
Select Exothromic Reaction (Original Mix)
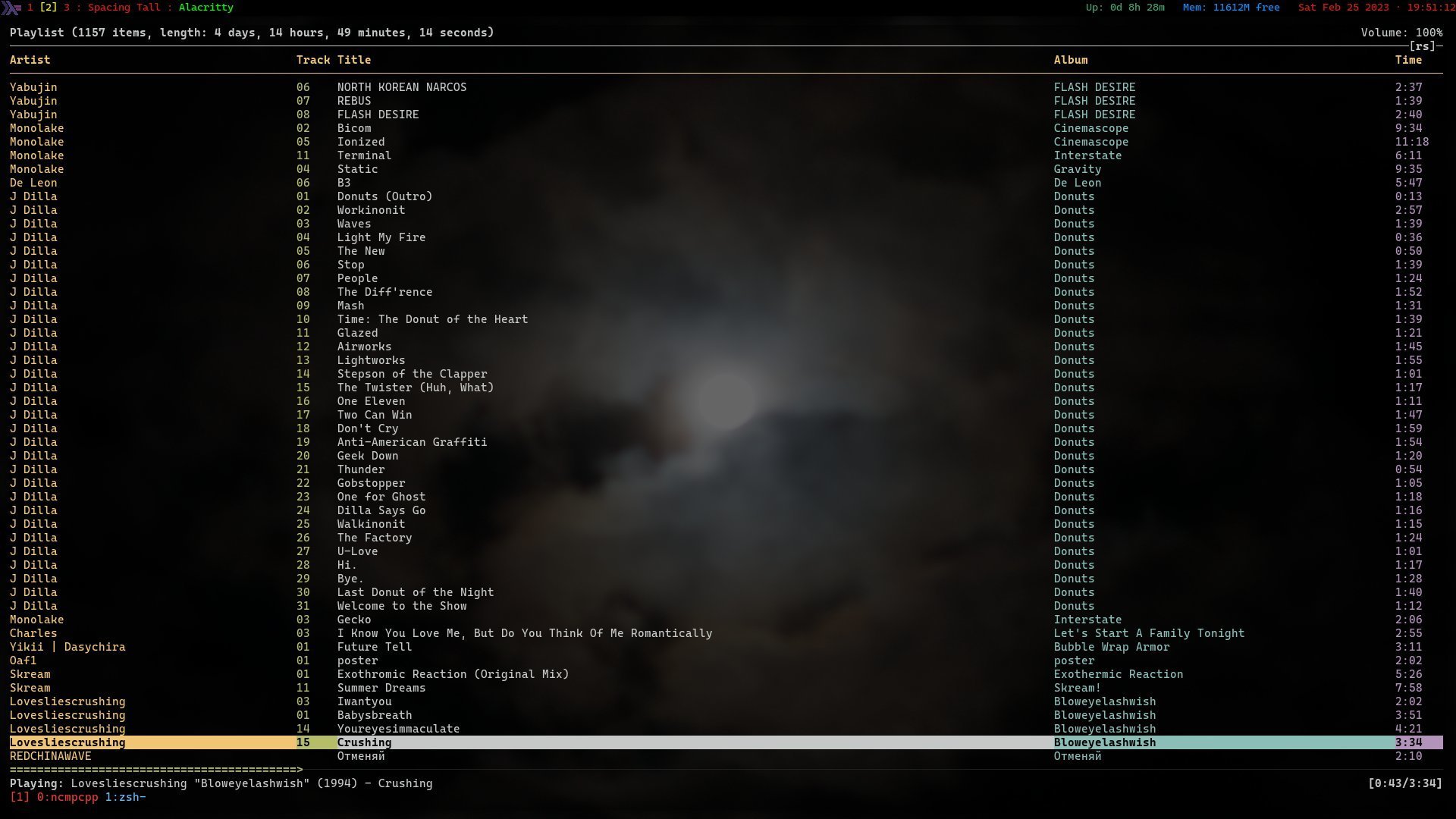pyautogui.click(x=726, y=674)
